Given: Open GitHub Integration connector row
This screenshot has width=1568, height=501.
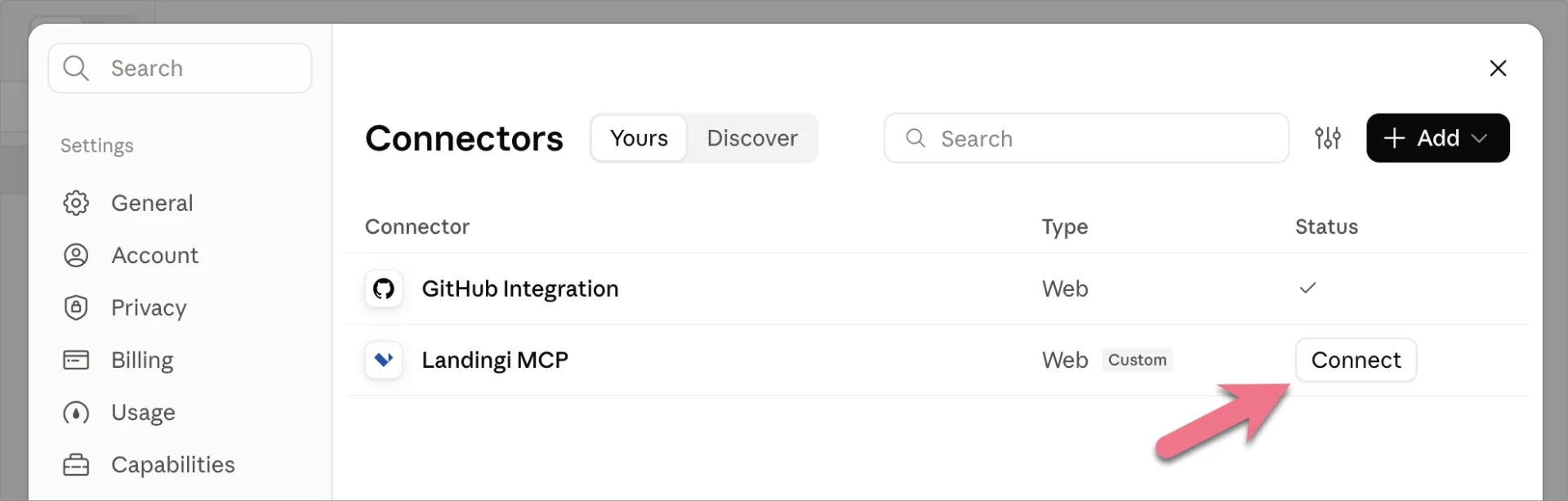Looking at the screenshot, I should (938, 289).
